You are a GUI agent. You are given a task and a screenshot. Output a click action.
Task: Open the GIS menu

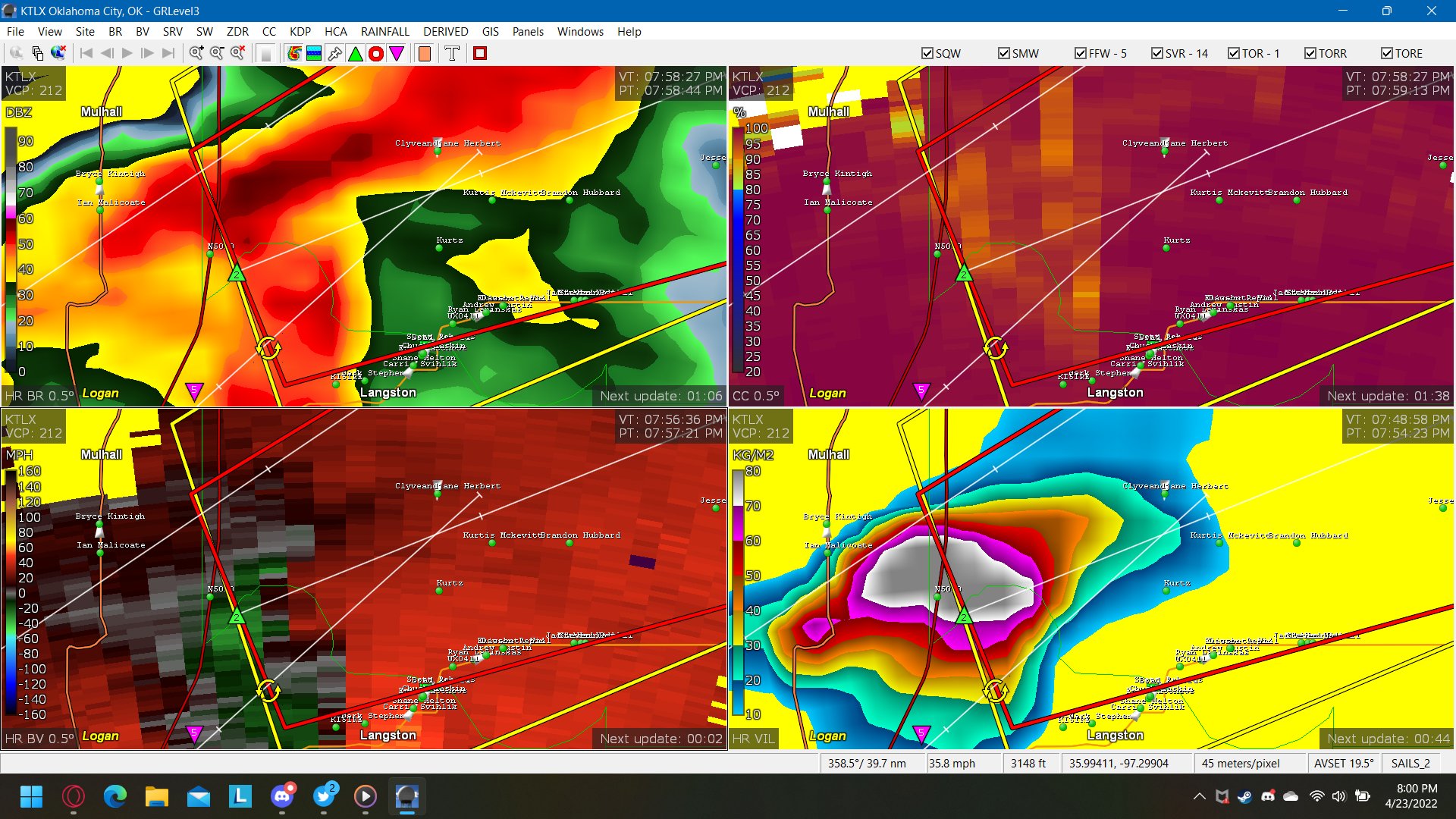coord(490,32)
